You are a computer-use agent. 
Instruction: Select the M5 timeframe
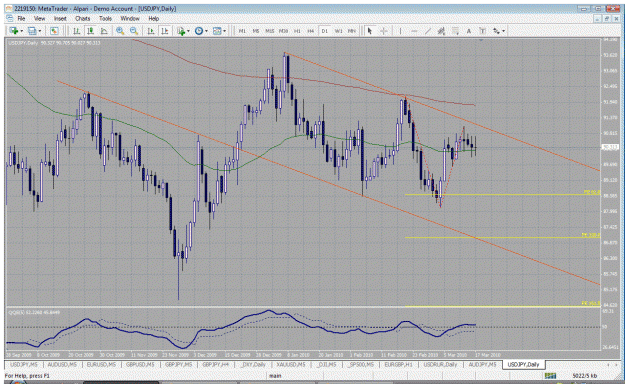[x=256, y=31]
